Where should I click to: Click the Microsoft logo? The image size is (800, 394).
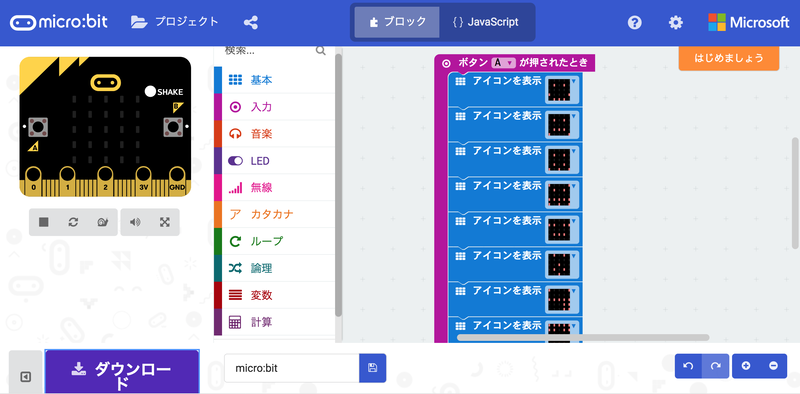[748, 22]
